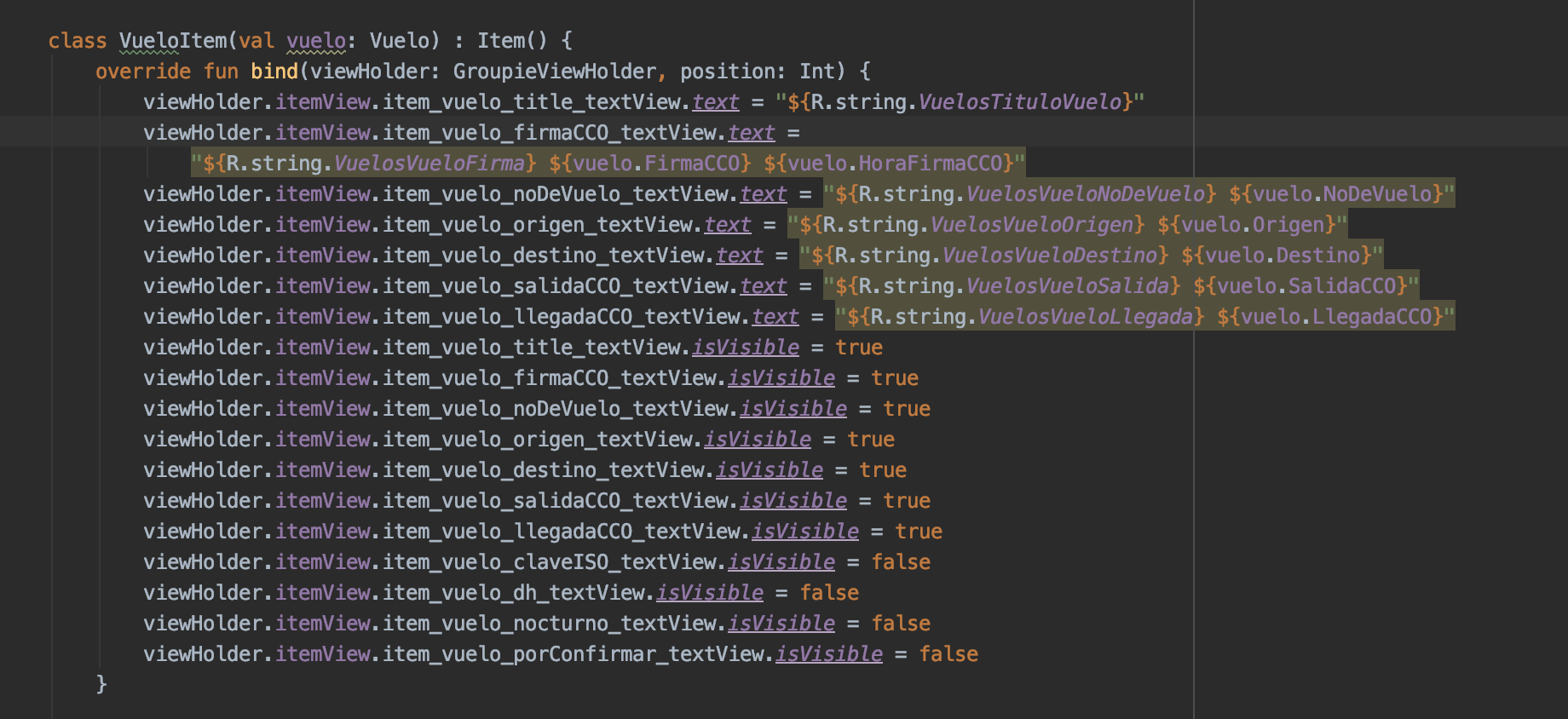The width and height of the screenshot is (1568, 719).
Task: Click the GroupieViewHolder parameter type
Action: point(555,72)
